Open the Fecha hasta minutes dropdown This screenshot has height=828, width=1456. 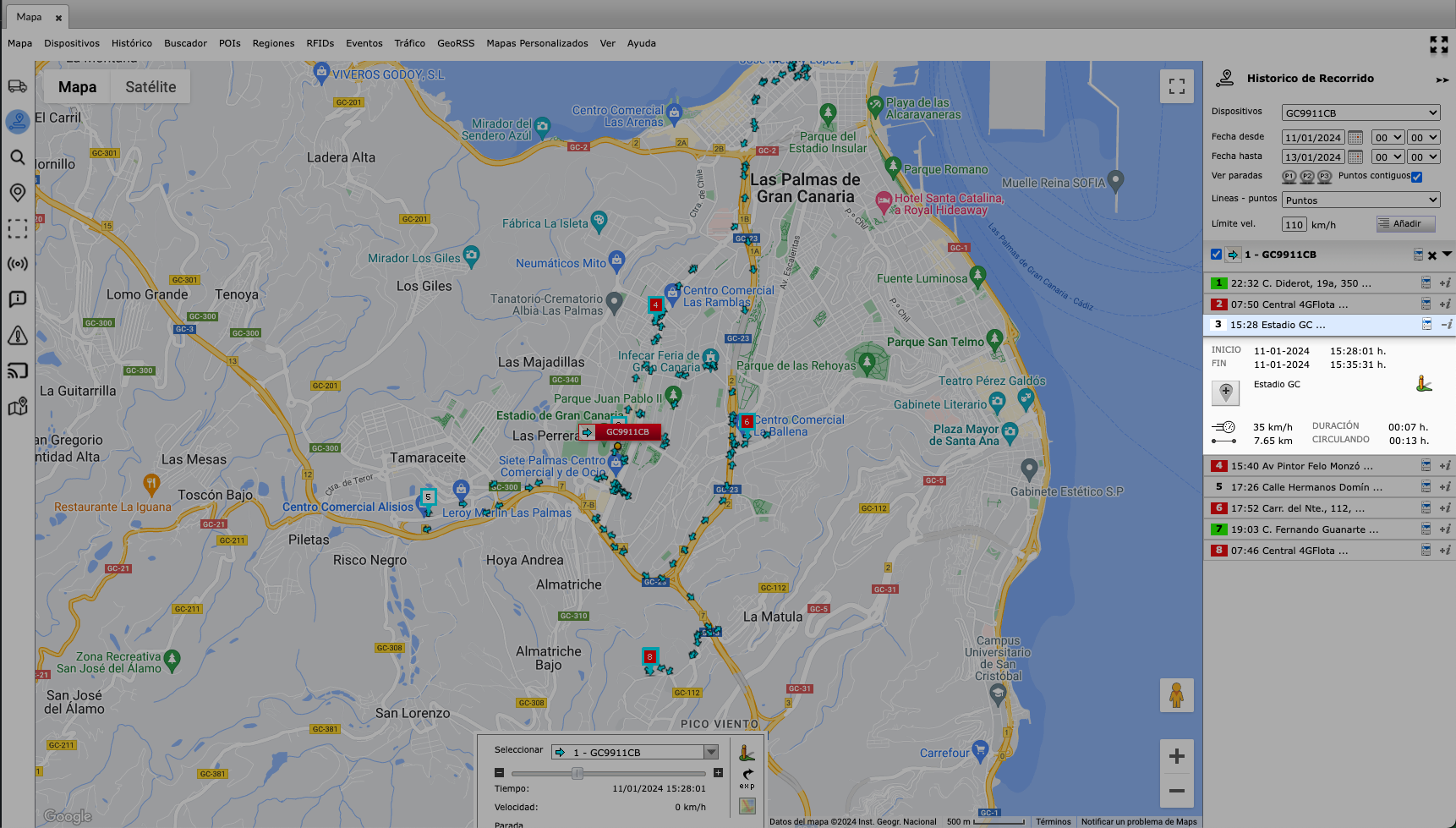pyautogui.click(x=1424, y=156)
